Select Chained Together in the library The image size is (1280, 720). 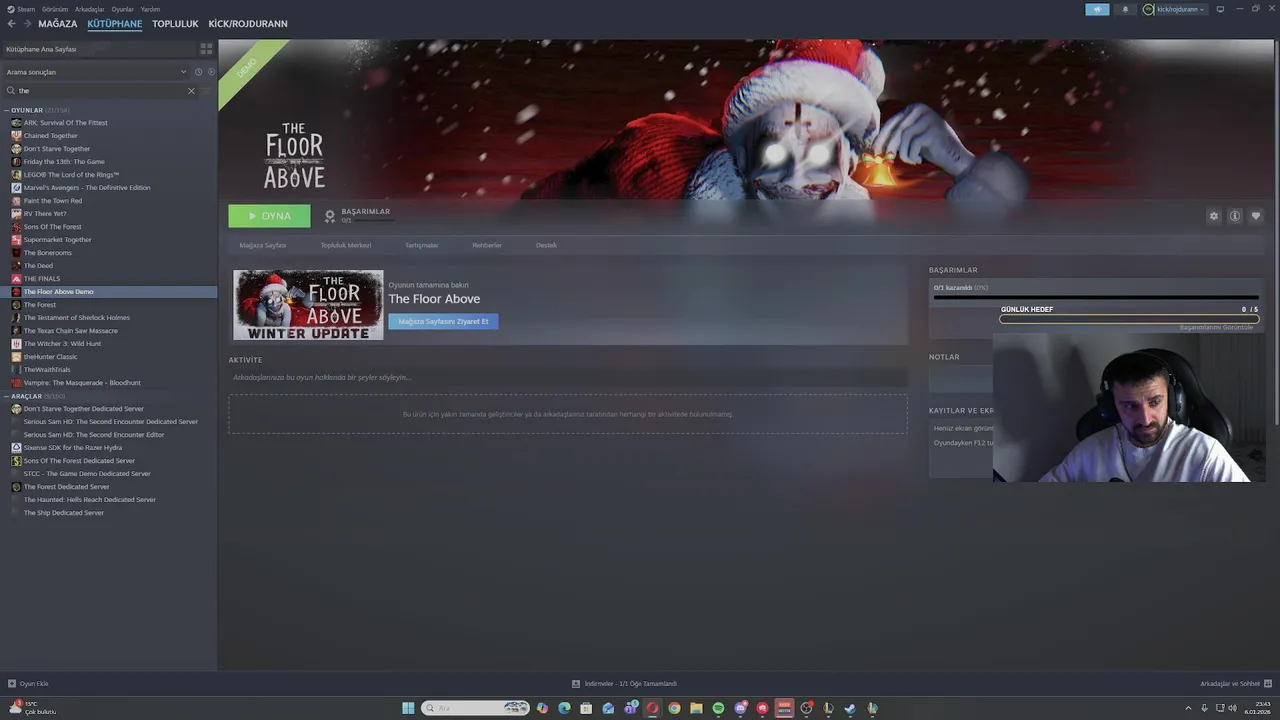[50, 136]
